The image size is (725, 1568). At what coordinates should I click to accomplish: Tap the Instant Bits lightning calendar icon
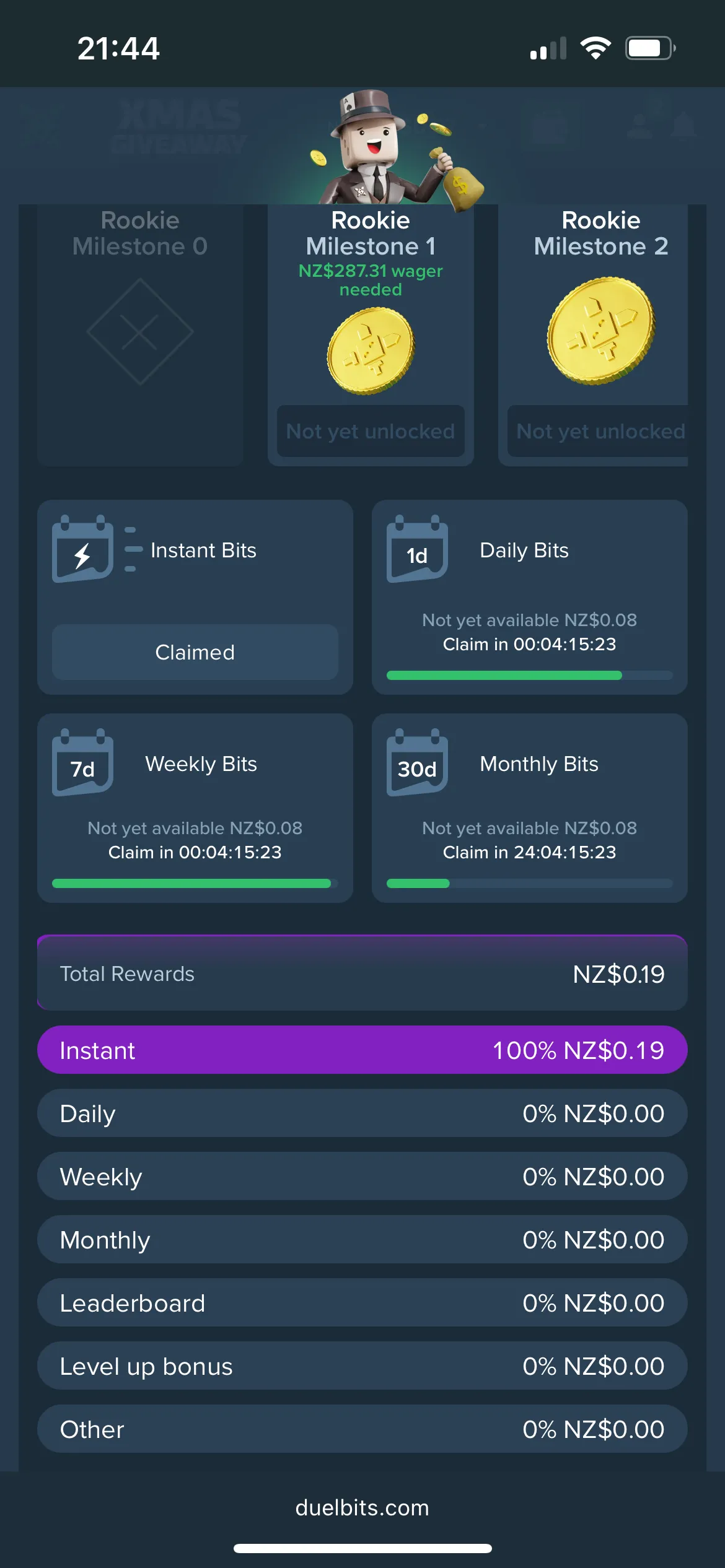click(x=82, y=549)
